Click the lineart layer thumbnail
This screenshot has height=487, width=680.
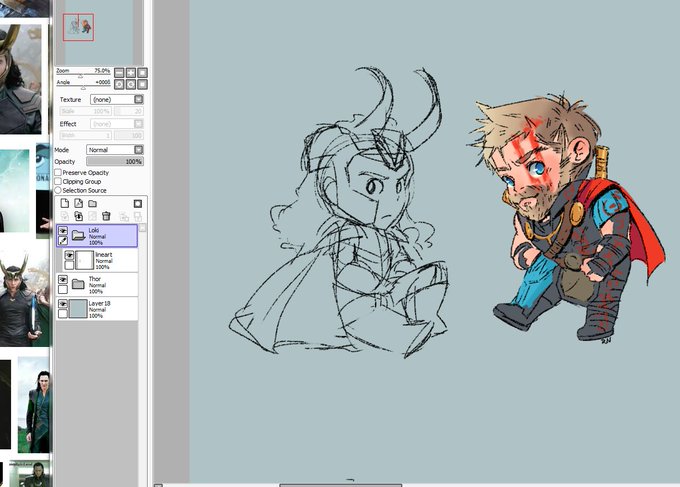[85, 260]
